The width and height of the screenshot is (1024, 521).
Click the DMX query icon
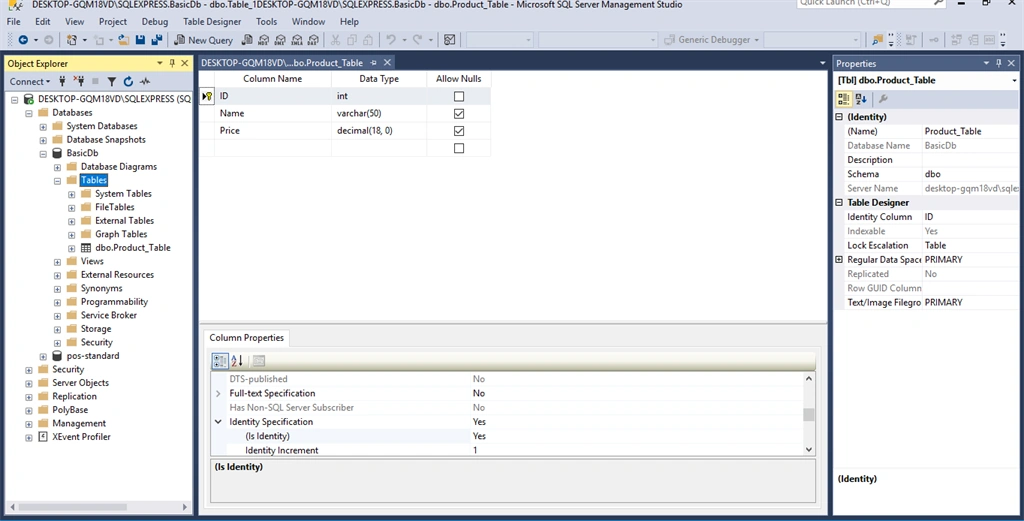pyautogui.click(x=280, y=40)
